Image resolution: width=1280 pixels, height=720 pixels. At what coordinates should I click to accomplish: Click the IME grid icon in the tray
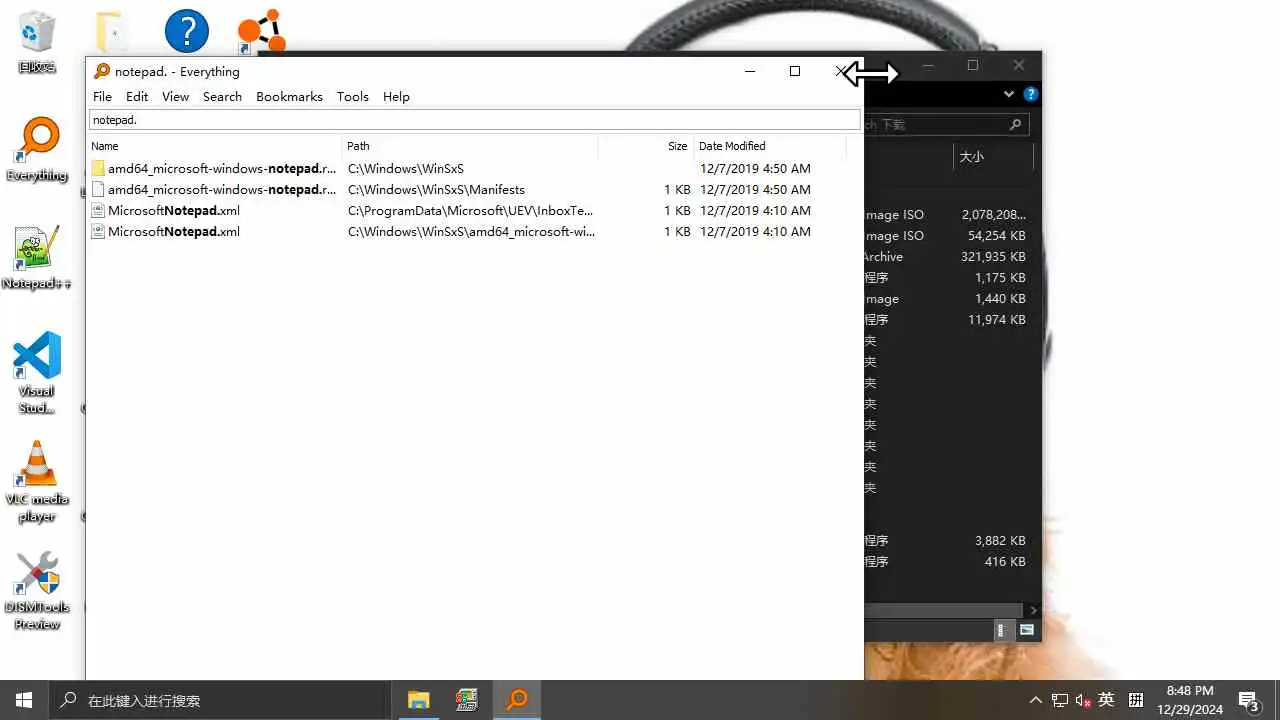pyautogui.click(x=1136, y=700)
